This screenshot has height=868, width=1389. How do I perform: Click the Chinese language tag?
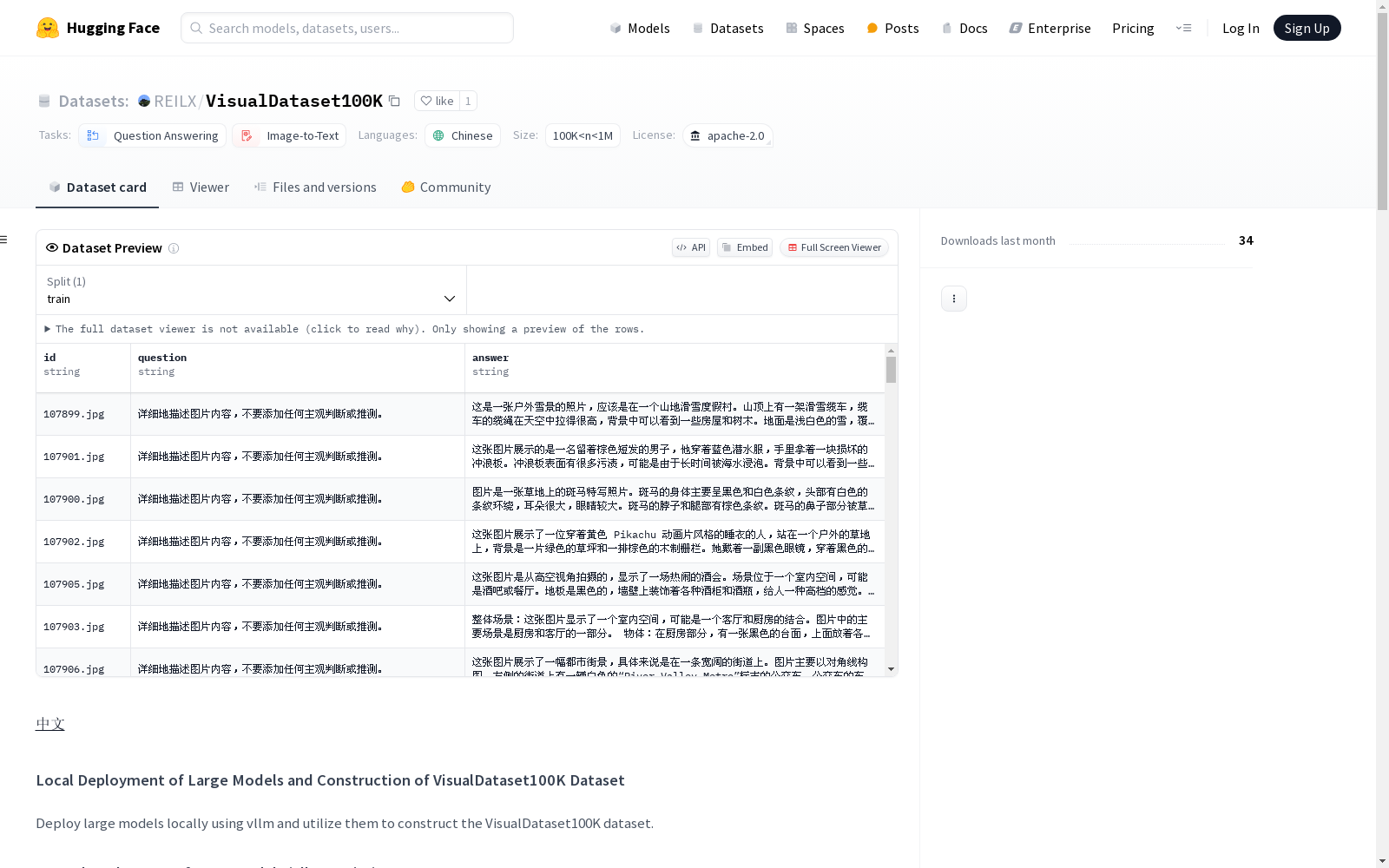(x=463, y=135)
